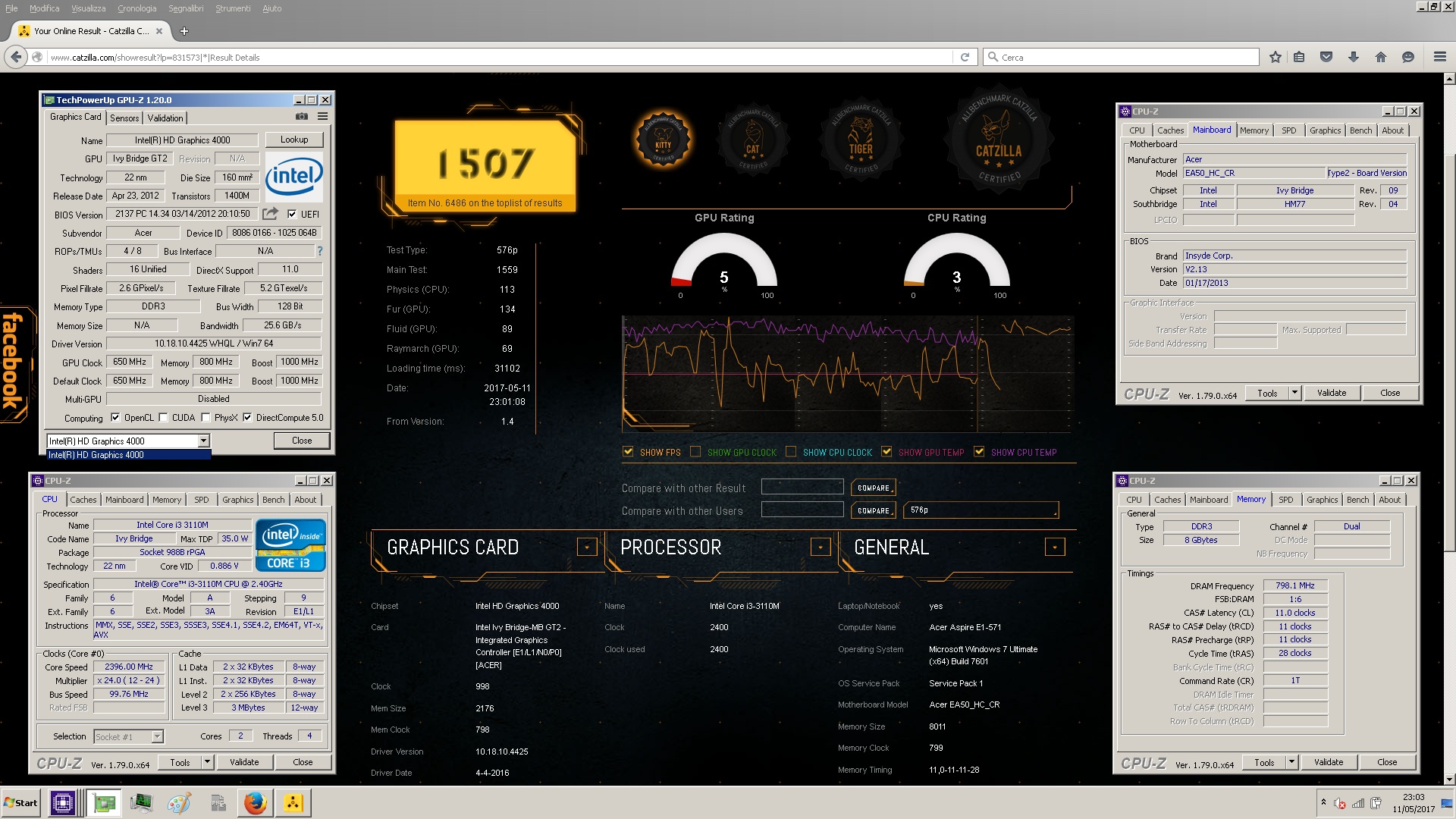Toggle the OpenCL checkbox
This screenshot has height=819, width=1456.
tap(115, 417)
